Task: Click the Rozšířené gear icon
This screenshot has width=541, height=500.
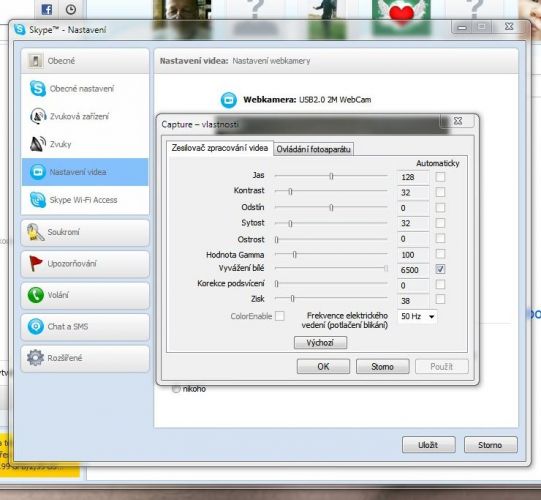Action: (35, 358)
